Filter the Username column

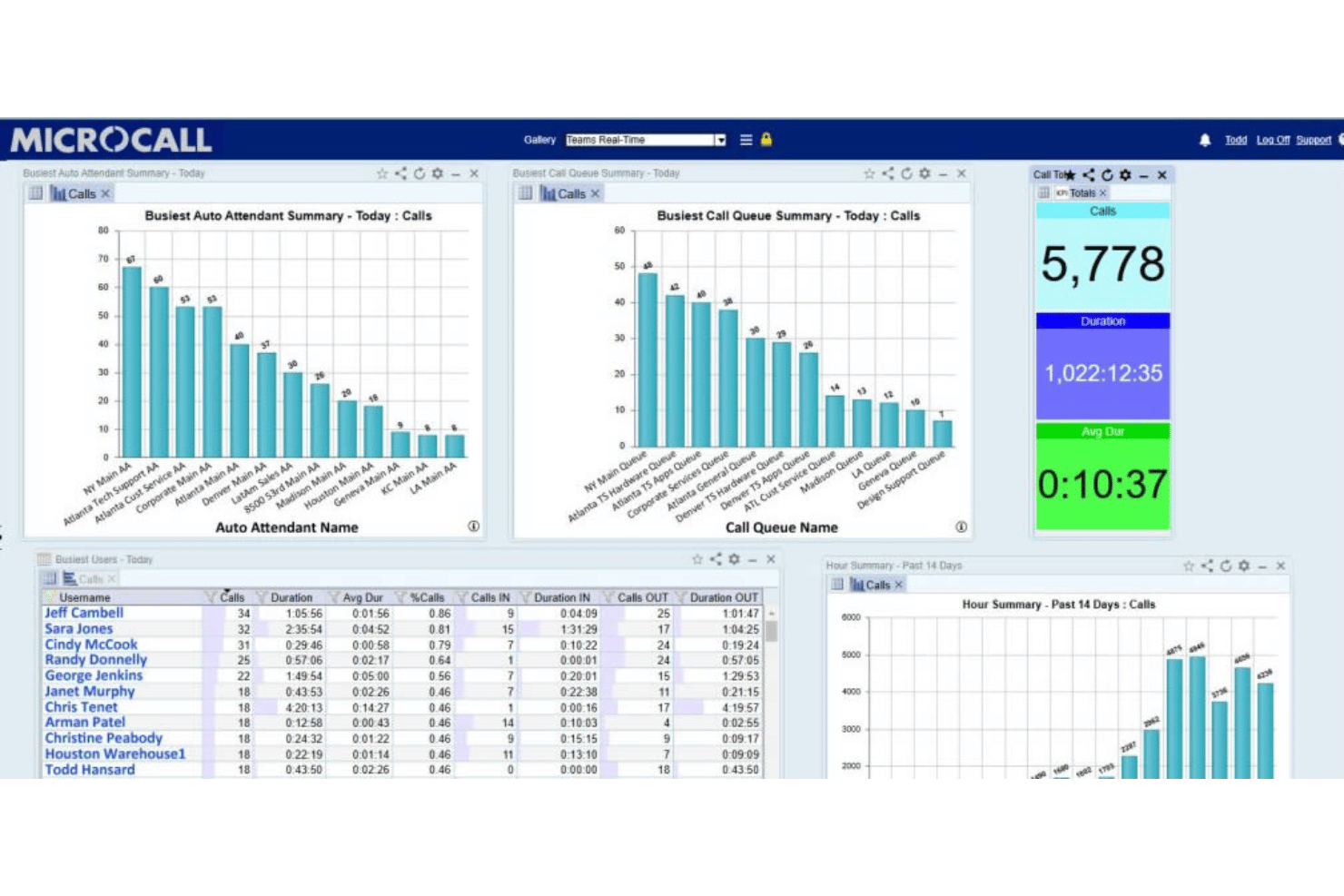(50, 597)
